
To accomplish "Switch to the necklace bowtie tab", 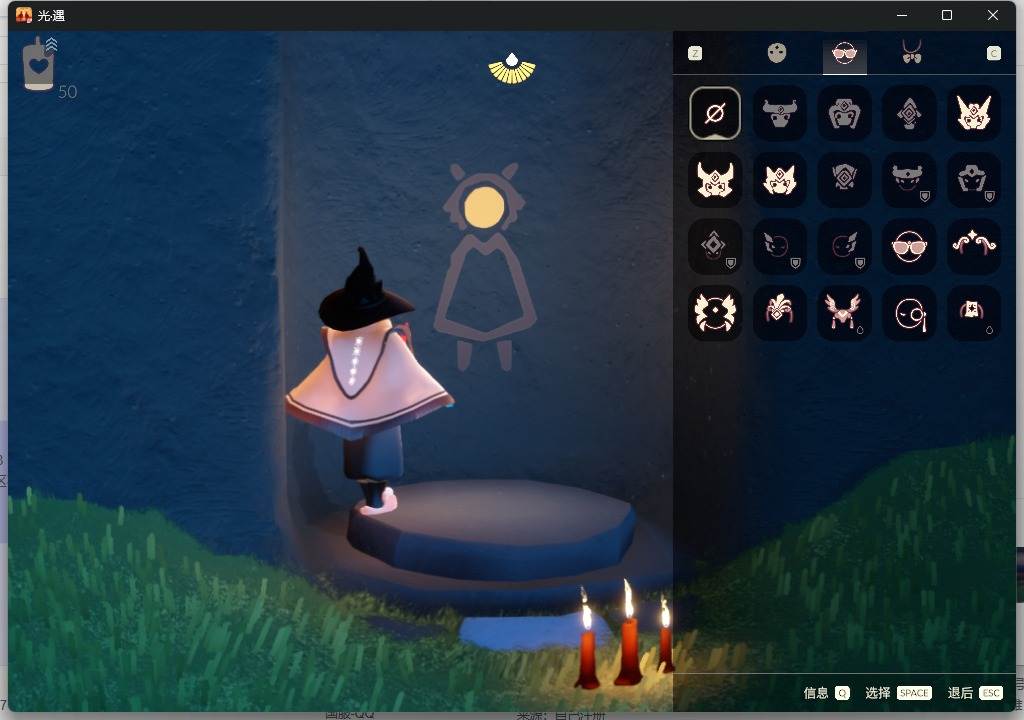I will [x=912, y=52].
